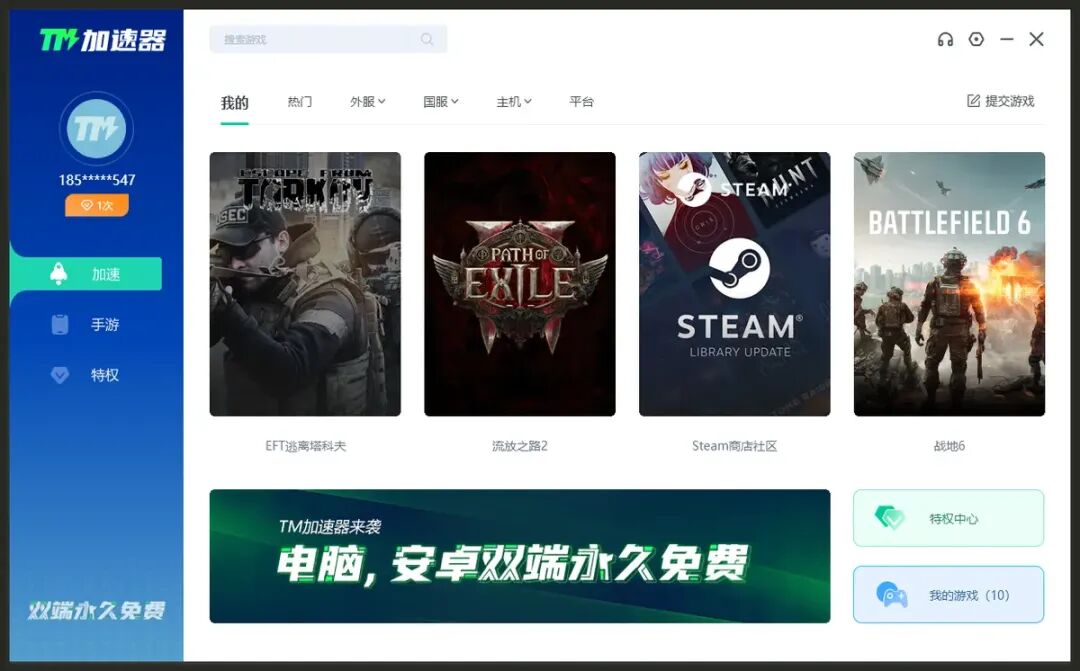Select the 加速 sidebar item

tap(86, 274)
